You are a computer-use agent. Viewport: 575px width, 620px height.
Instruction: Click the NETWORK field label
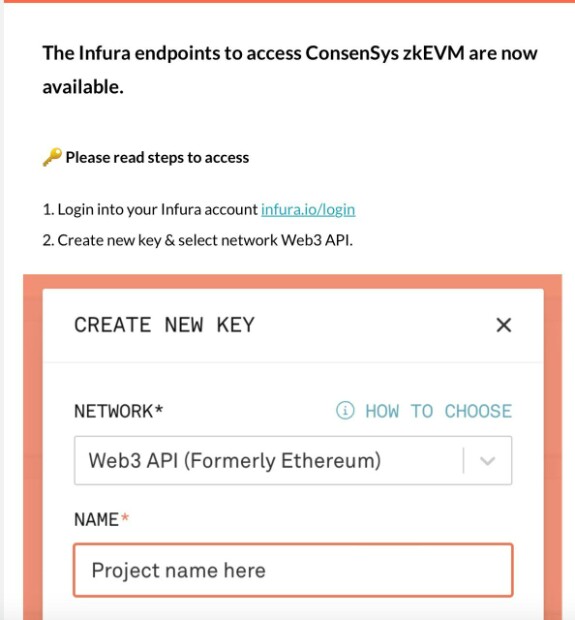tap(118, 411)
